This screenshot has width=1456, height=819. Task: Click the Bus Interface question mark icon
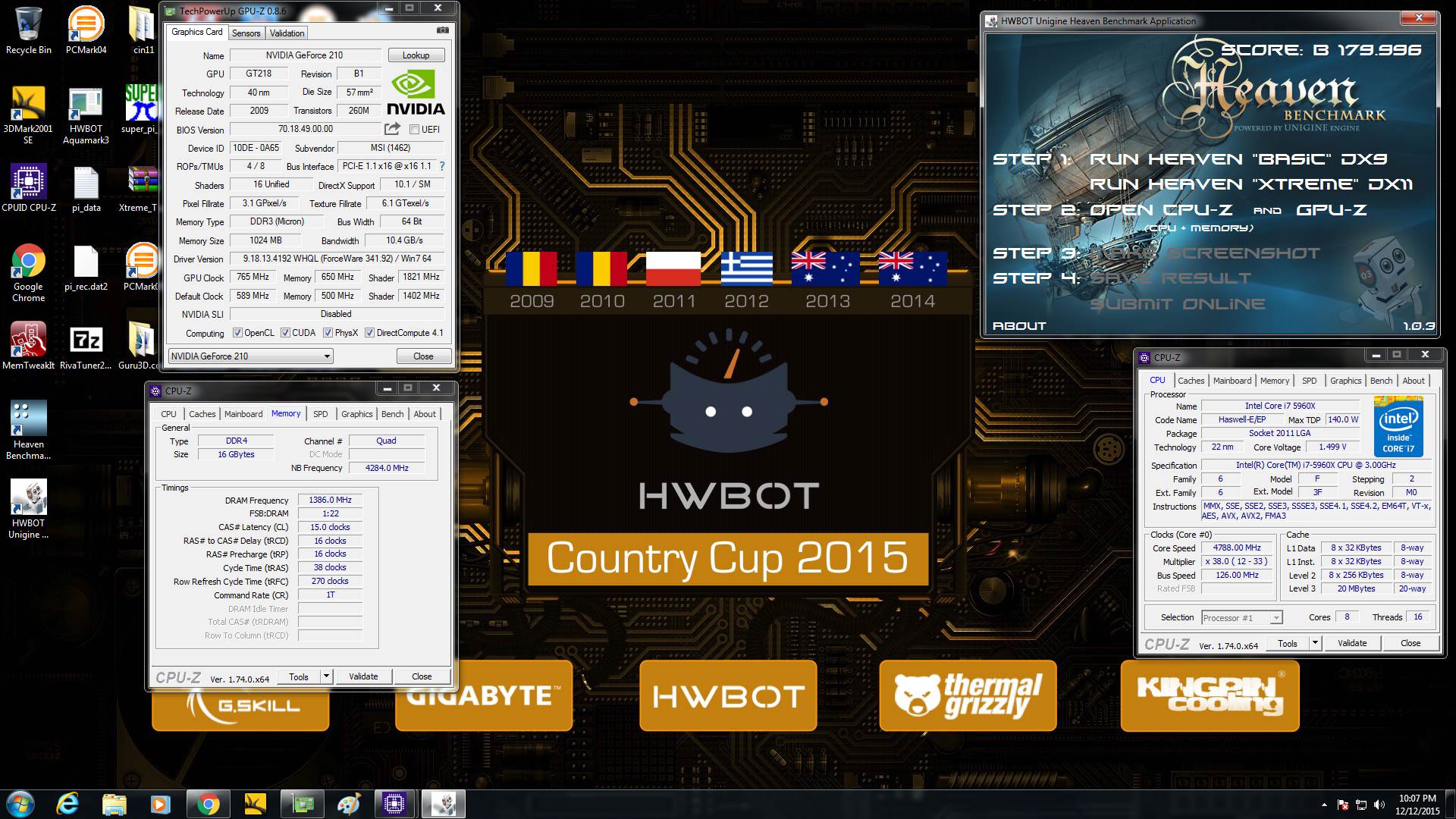coord(442,166)
